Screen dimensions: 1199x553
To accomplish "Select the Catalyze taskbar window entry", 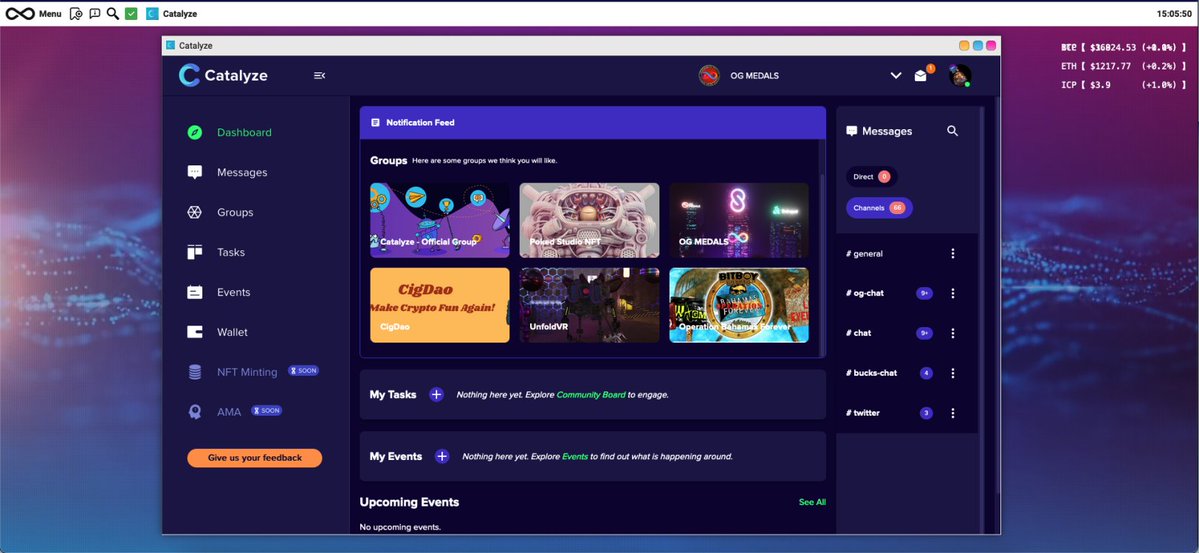I will click(x=171, y=14).
